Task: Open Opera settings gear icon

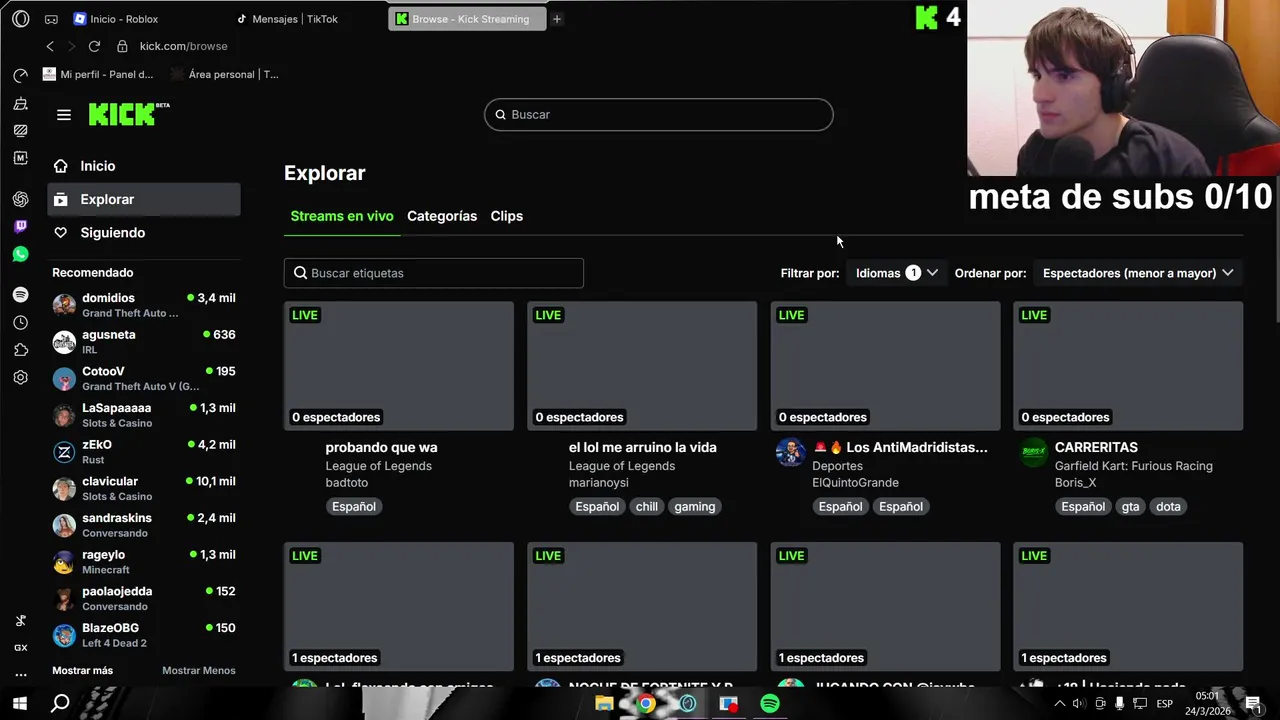Action: click(x=20, y=377)
